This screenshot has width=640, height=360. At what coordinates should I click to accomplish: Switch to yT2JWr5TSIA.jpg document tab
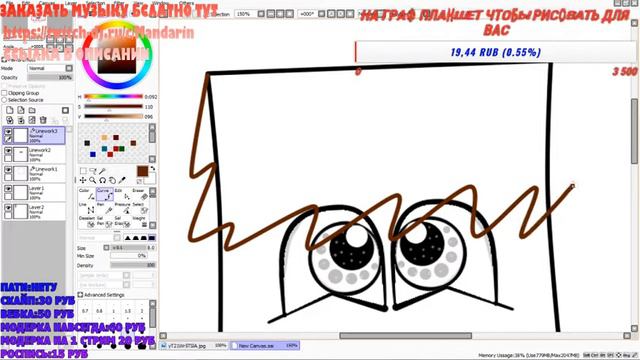click(194, 346)
